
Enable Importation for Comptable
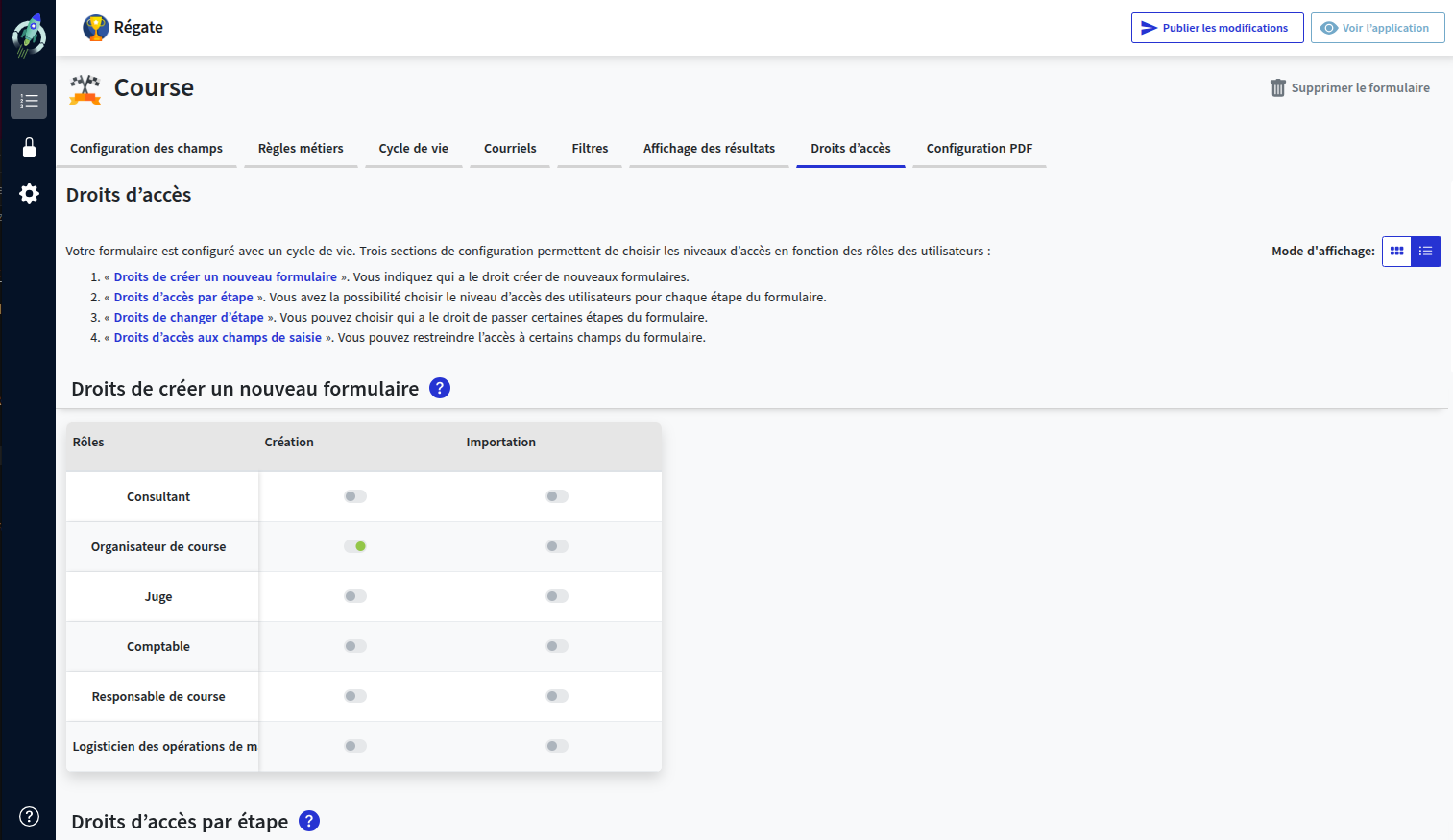pos(556,645)
